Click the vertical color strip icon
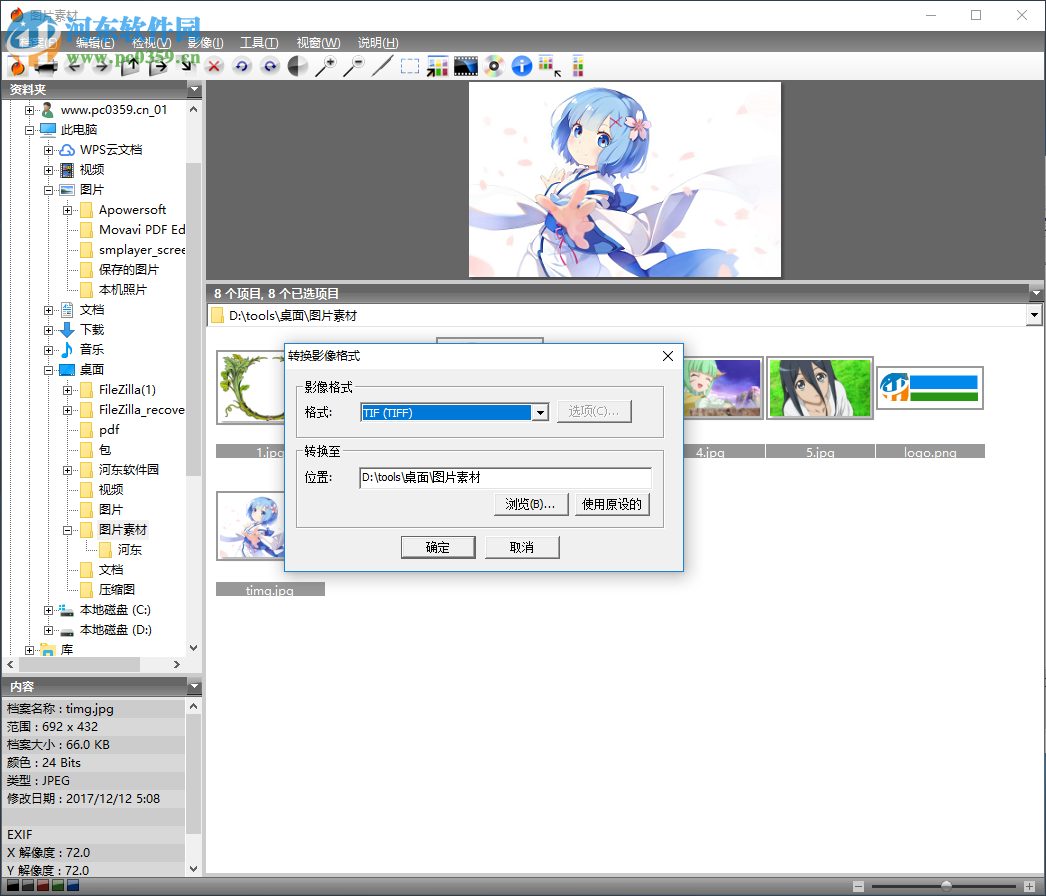Viewport: 1046px width, 896px height. pos(578,66)
